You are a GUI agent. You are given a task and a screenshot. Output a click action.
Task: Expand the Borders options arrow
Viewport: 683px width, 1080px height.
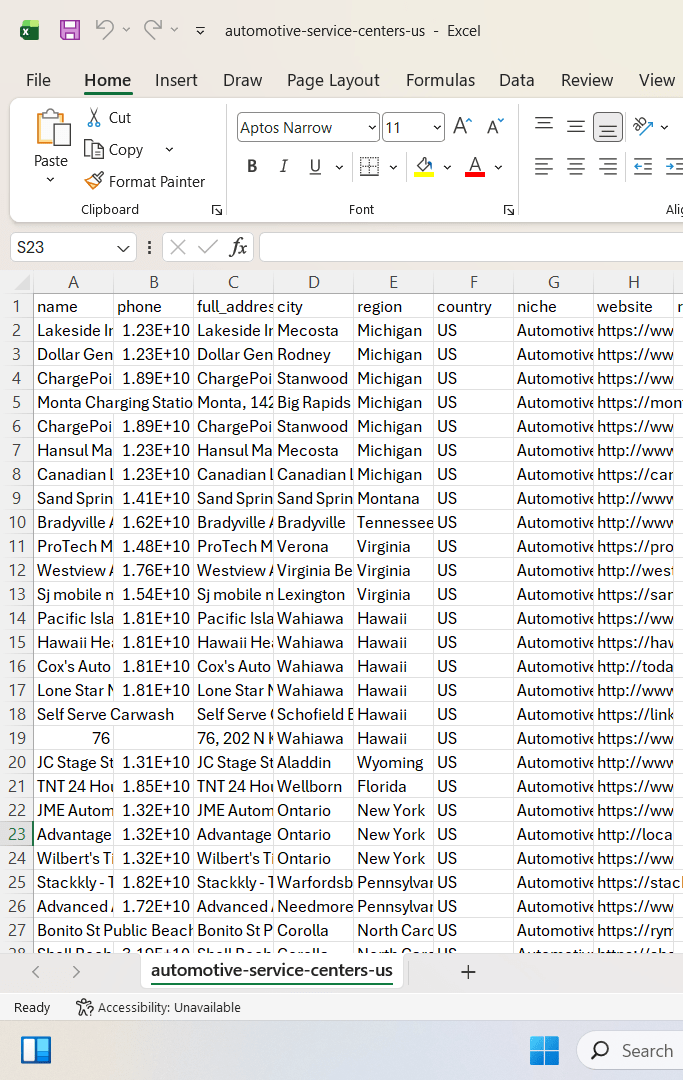(x=393, y=167)
